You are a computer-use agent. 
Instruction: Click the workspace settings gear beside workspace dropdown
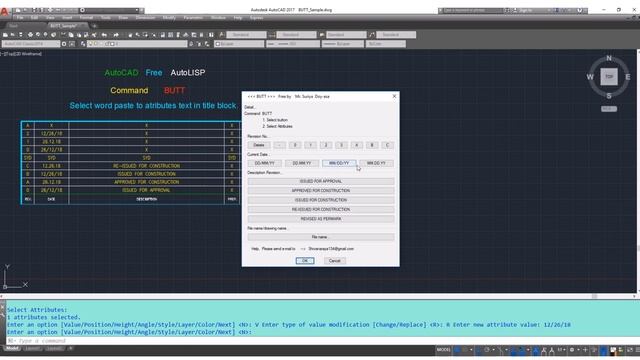point(64,44)
